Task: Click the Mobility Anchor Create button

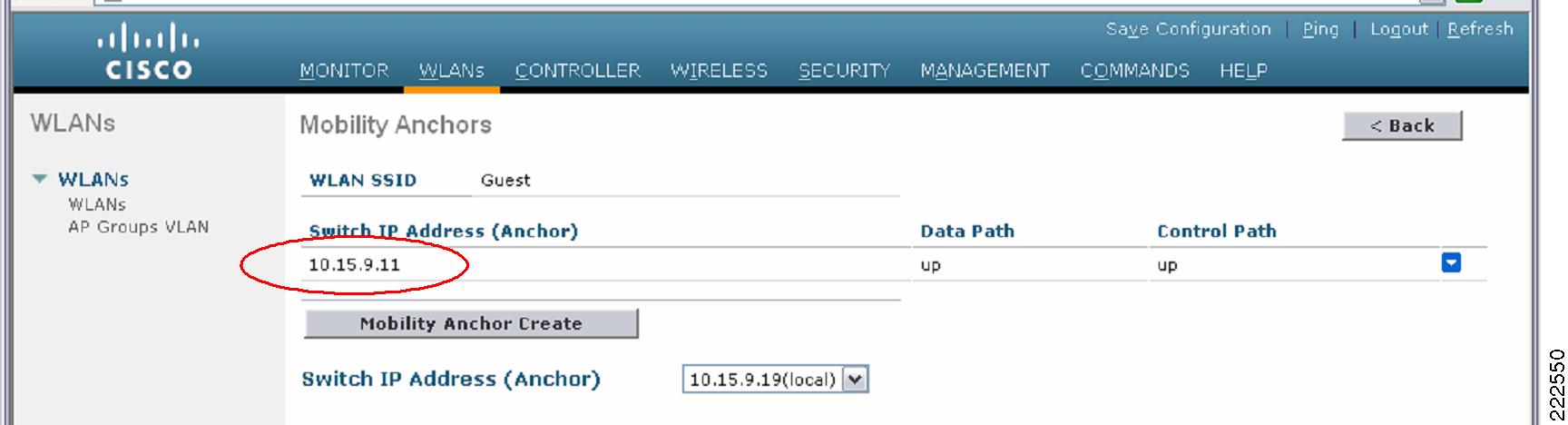Action: [471, 323]
